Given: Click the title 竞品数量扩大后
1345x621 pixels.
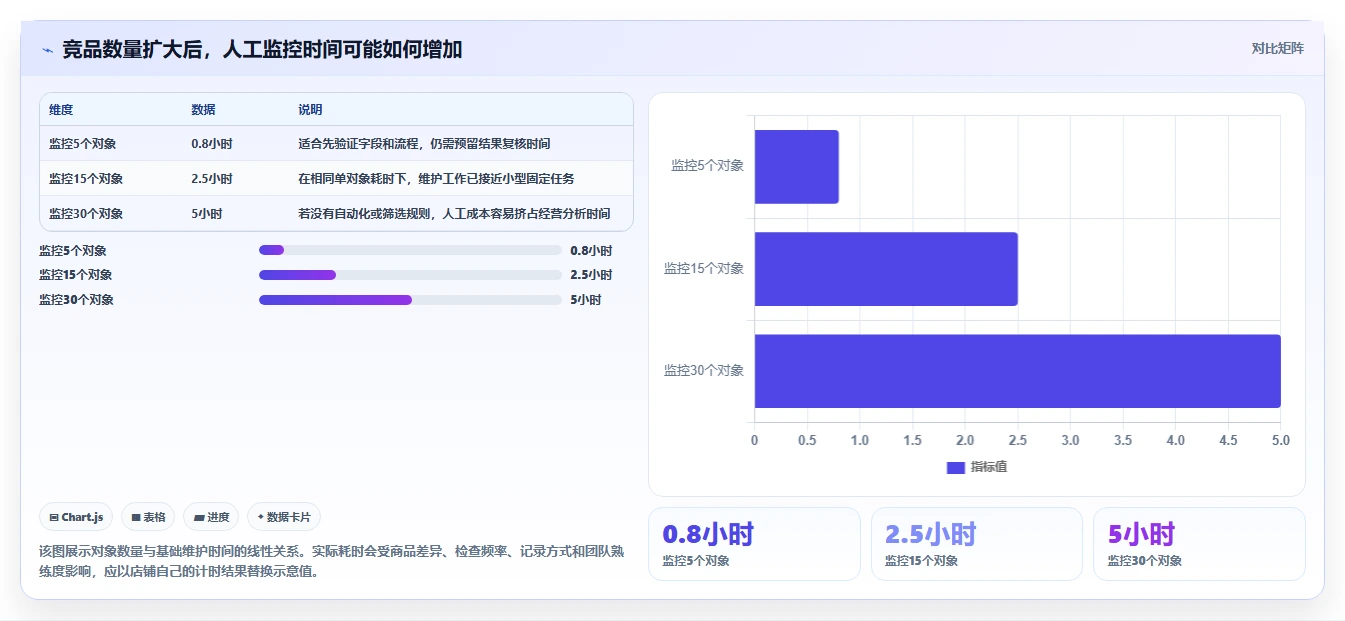Looking at the screenshot, I should tap(262, 49).
